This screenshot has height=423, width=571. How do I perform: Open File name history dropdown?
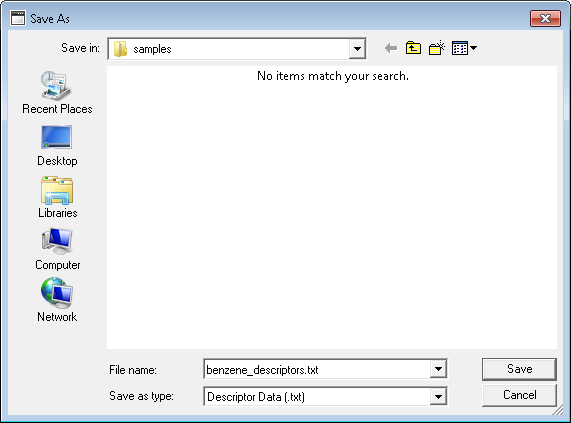(438, 369)
